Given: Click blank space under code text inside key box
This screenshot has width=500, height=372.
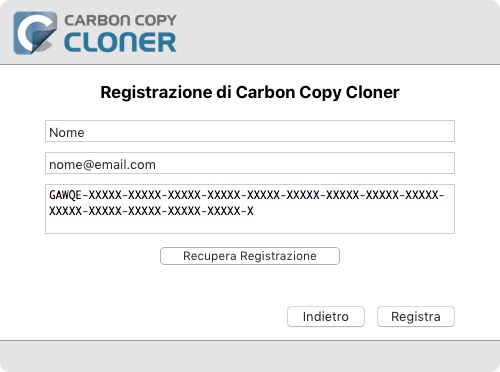Looking at the screenshot, I should click(x=250, y=225).
